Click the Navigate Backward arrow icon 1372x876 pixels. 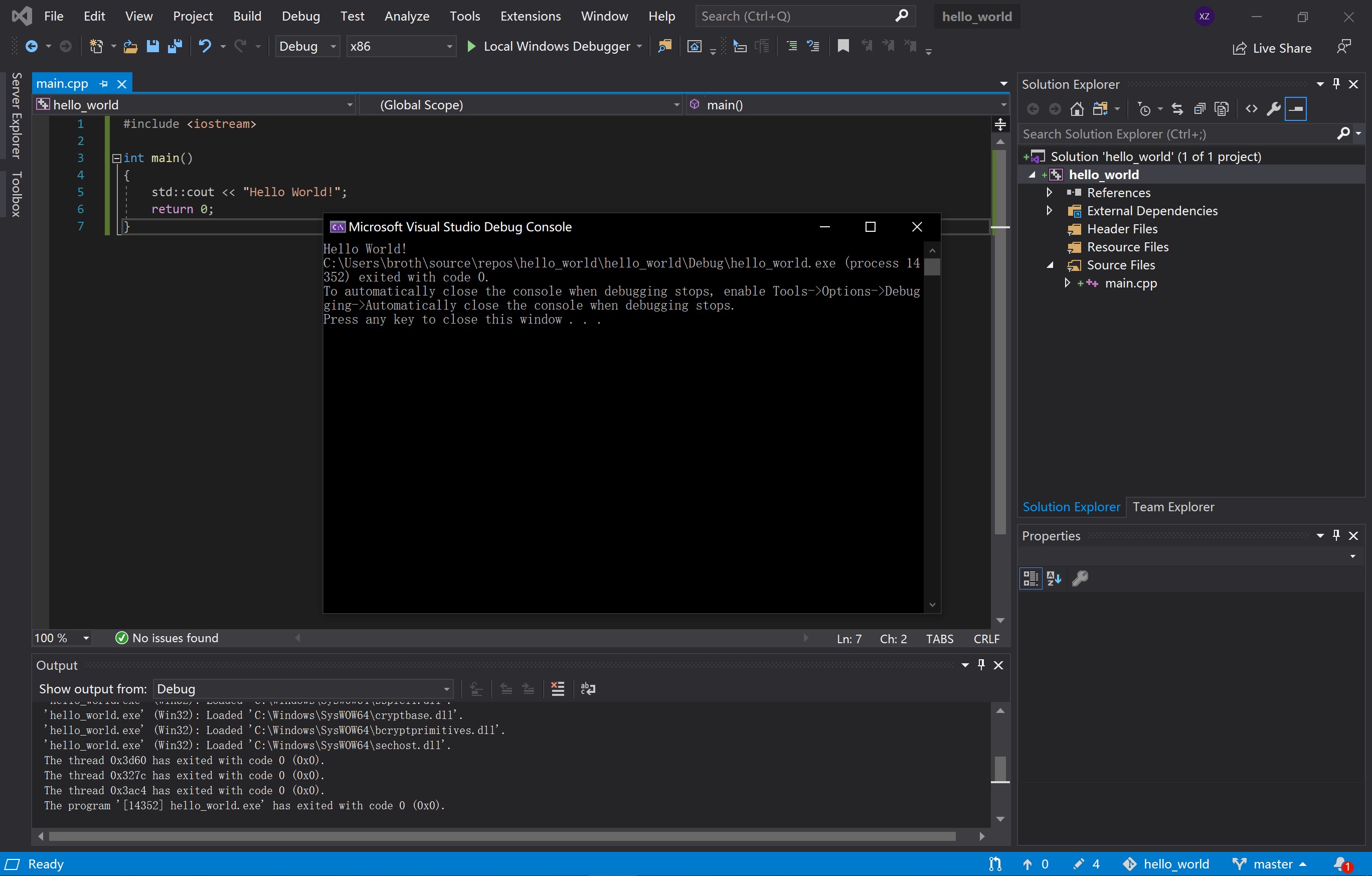tap(31, 46)
